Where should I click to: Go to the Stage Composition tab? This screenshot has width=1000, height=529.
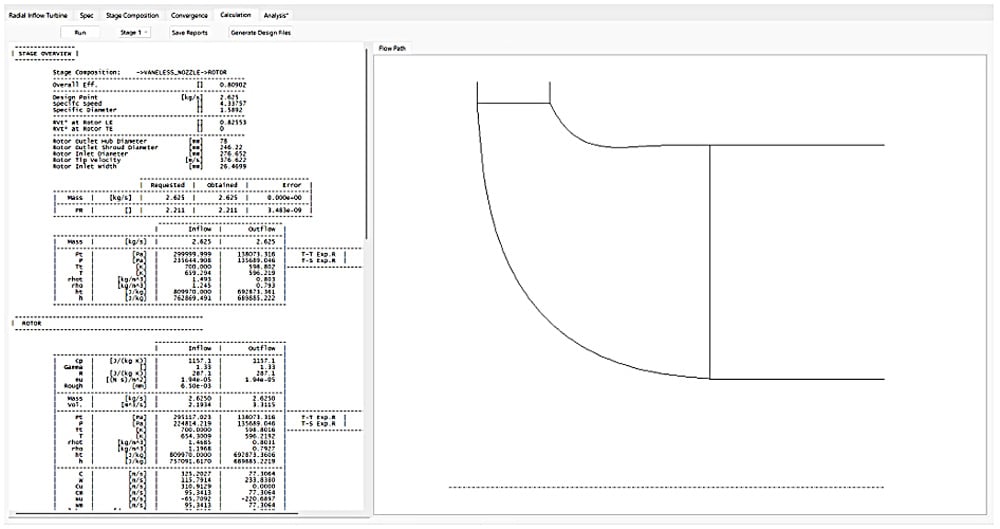pos(132,15)
